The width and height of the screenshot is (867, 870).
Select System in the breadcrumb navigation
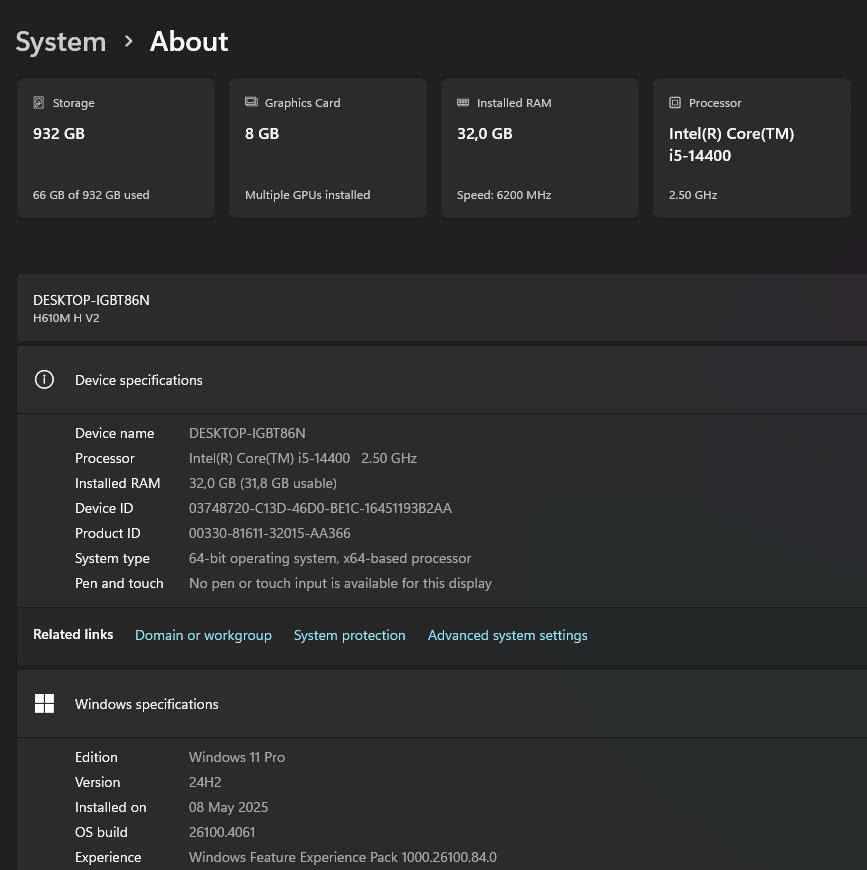[x=60, y=42]
